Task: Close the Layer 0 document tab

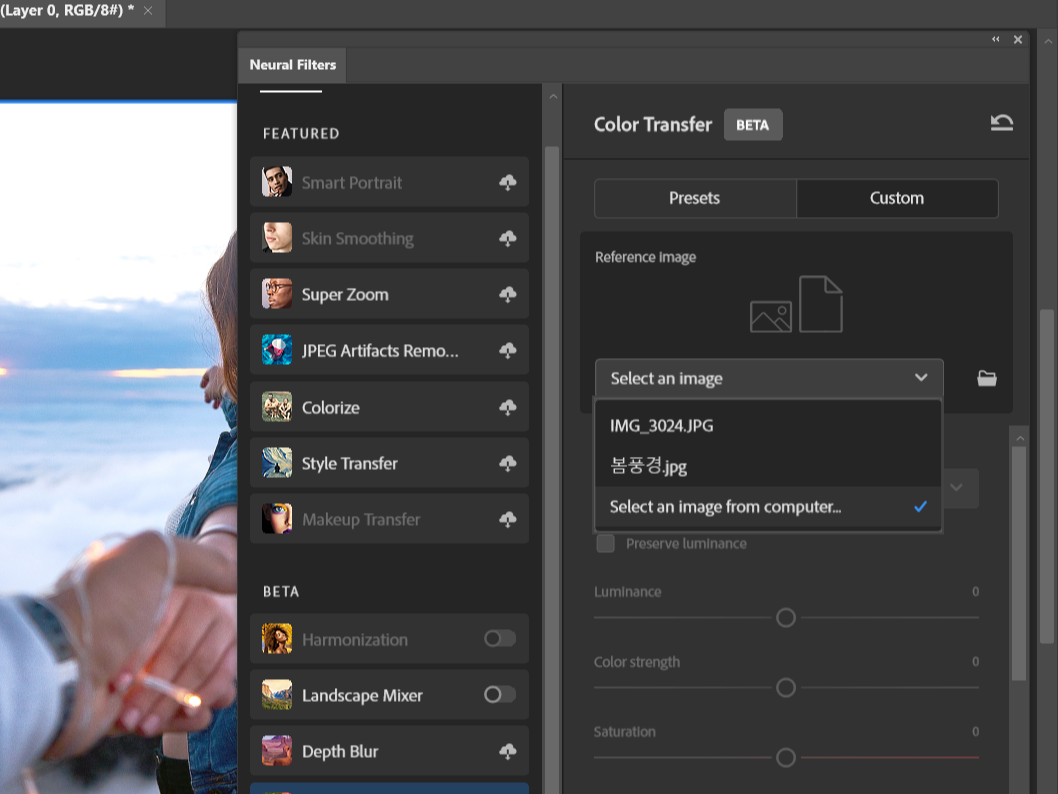Action: (148, 11)
